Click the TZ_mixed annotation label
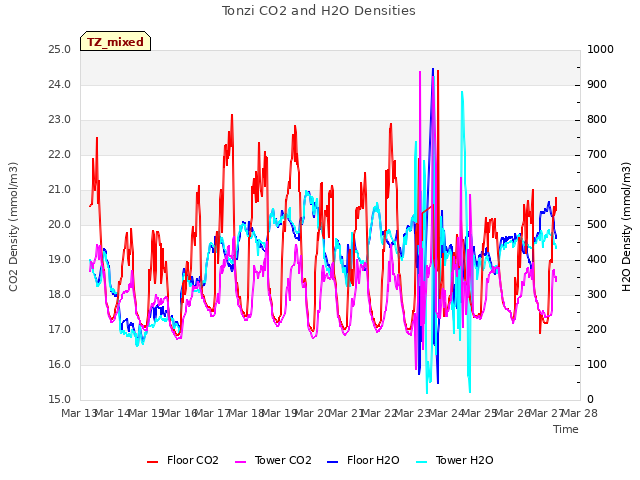 click(x=116, y=42)
